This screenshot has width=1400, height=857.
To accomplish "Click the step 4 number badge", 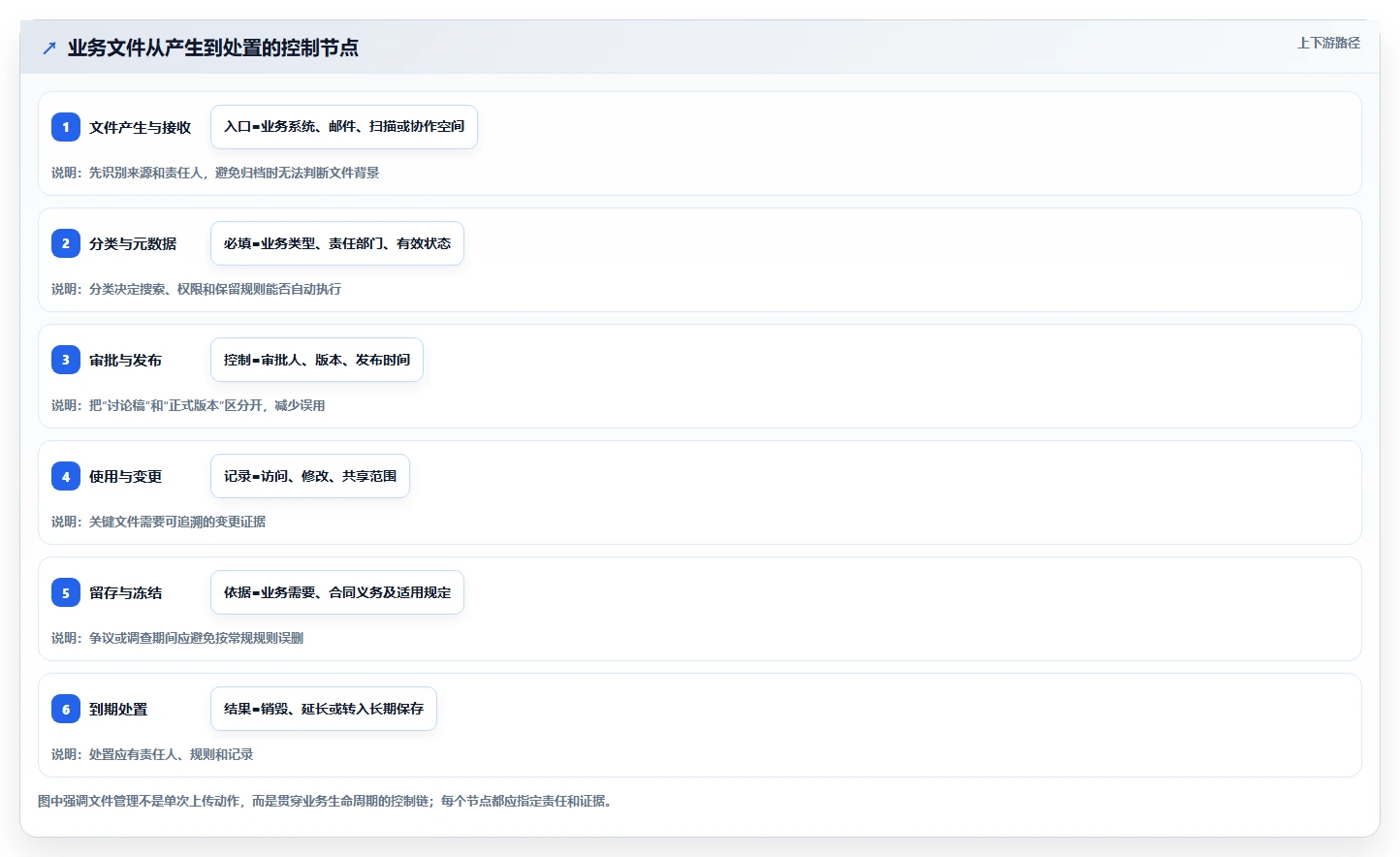I will click(66, 476).
